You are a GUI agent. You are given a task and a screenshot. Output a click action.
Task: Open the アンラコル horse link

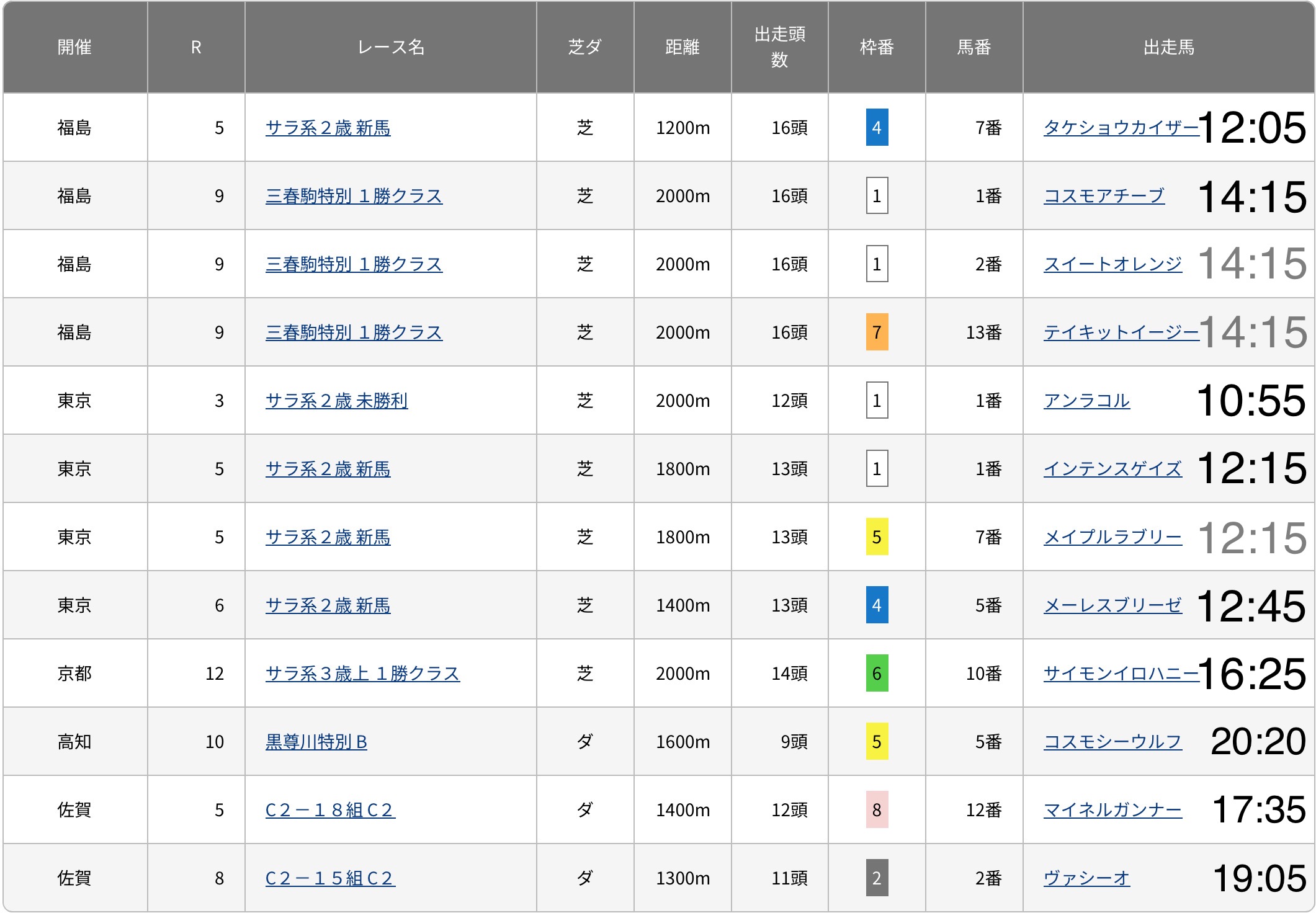(x=1086, y=401)
